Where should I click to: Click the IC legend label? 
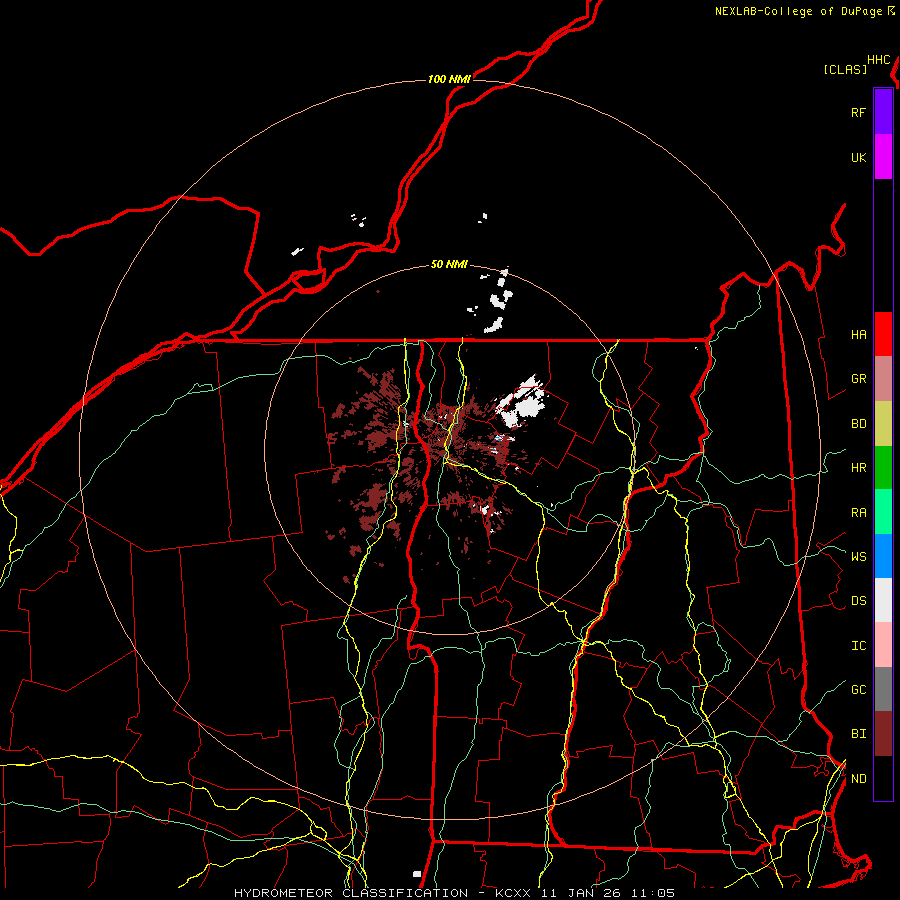(x=858, y=645)
